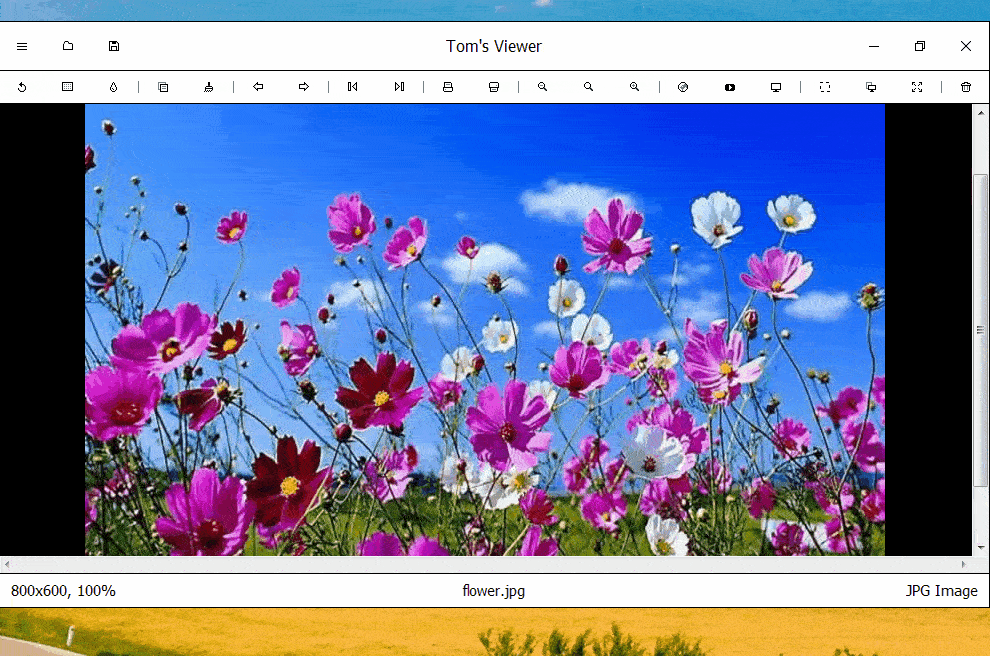Click the horizontal scrollbar right arrow
The image size is (990, 656).
[963, 564]
